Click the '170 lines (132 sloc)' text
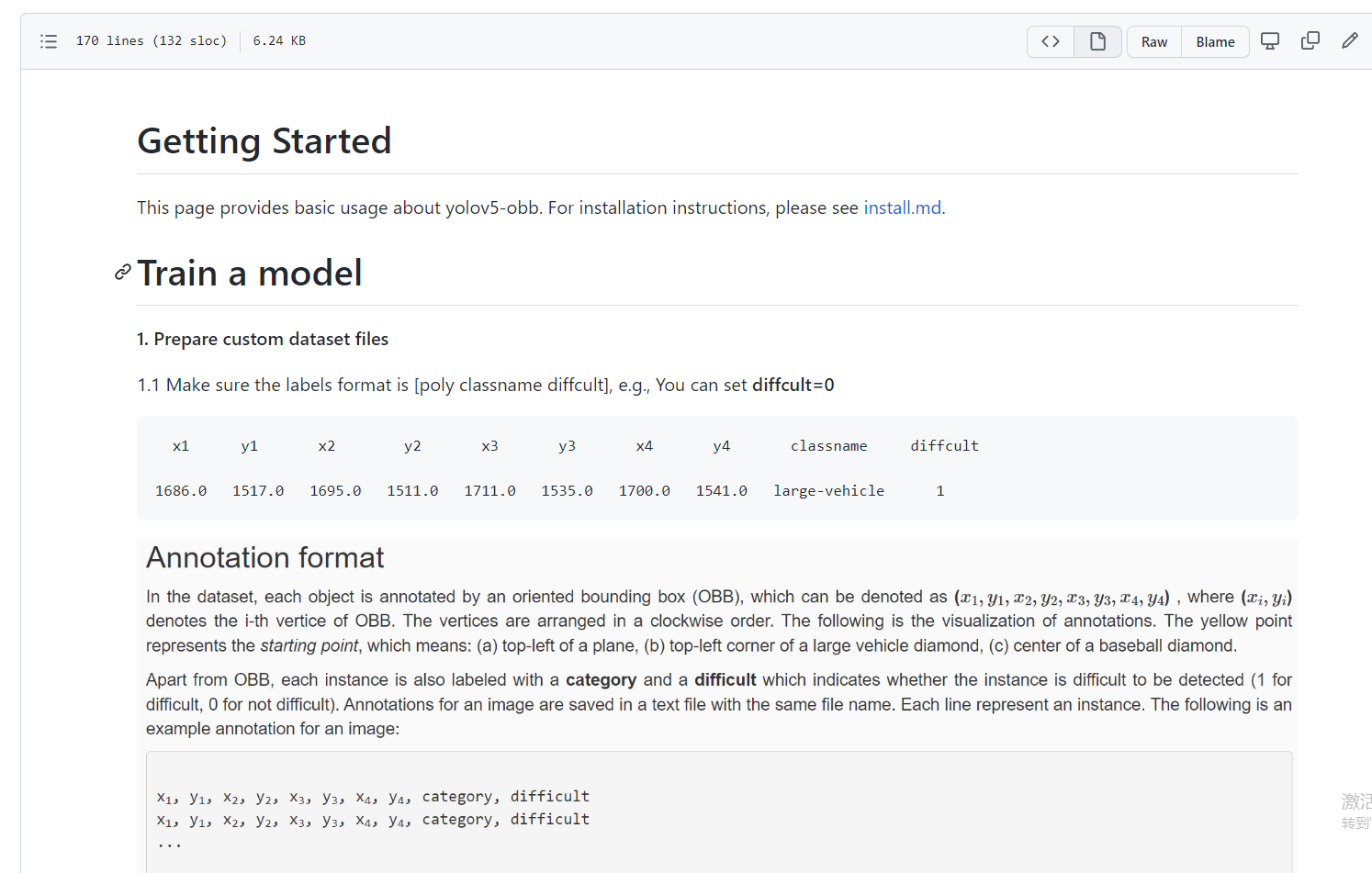Image resolution: width=1372 pixels, height=873 pixels. tap(152, 40)
